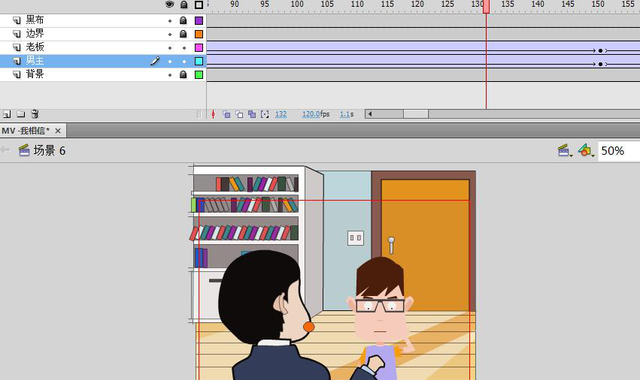Screen dimensions: 640x380
Task: Click frame number 145 on the ruler
Action: pyautogui.click(x=568, y=4)
